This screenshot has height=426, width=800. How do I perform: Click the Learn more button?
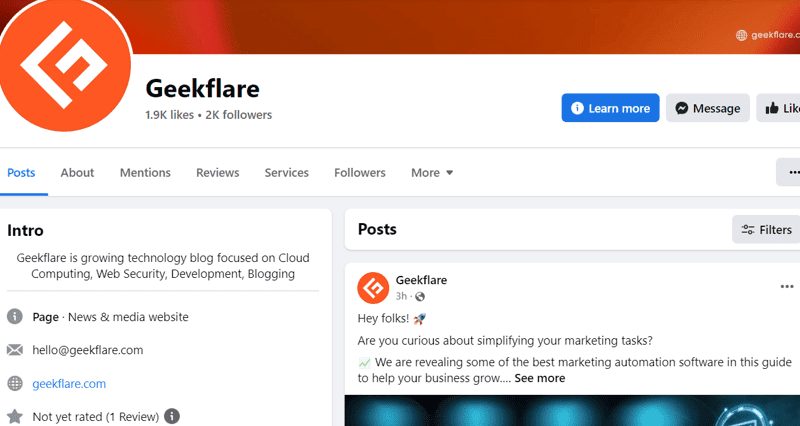coord(610,108)
